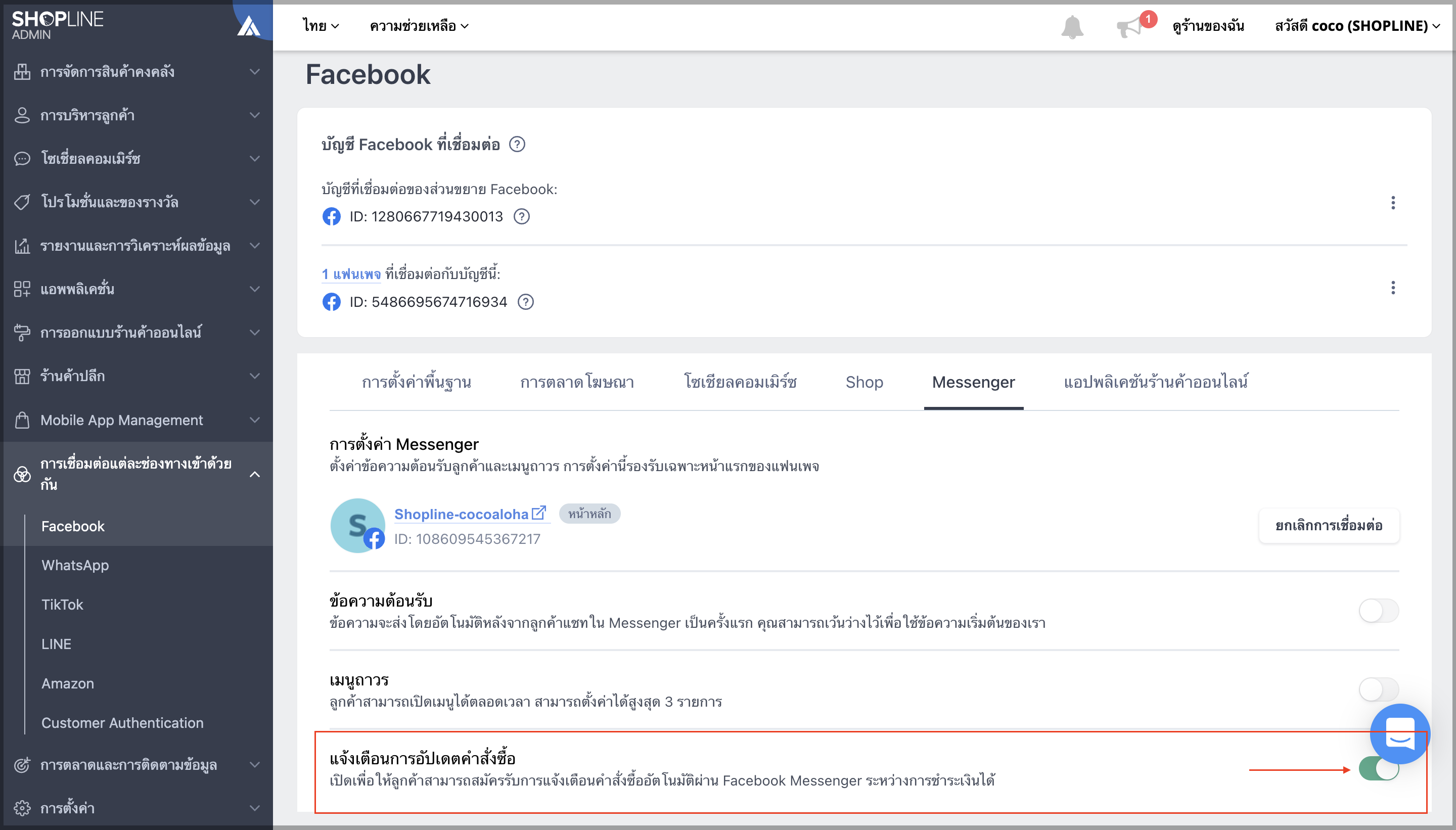Image resolution: width=1456 pixels, height=830 pixels.
Task: Open the ไทย language dropdown
Action: pos(321,26)
